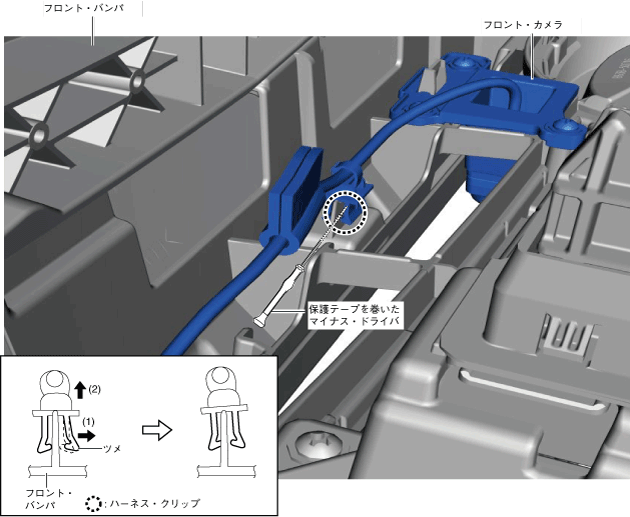This screenshot has width=630, height=517.
Task: Select the ツメ label in the inset
Action: point(116,449)
